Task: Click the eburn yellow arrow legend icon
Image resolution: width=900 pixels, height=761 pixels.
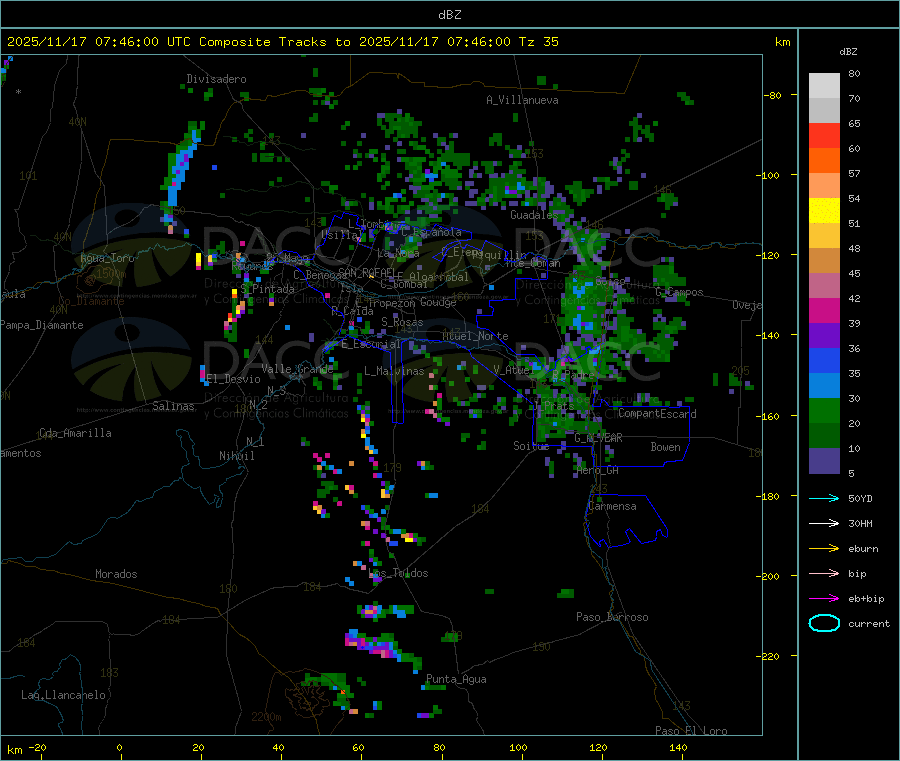Action: (824, 548)
